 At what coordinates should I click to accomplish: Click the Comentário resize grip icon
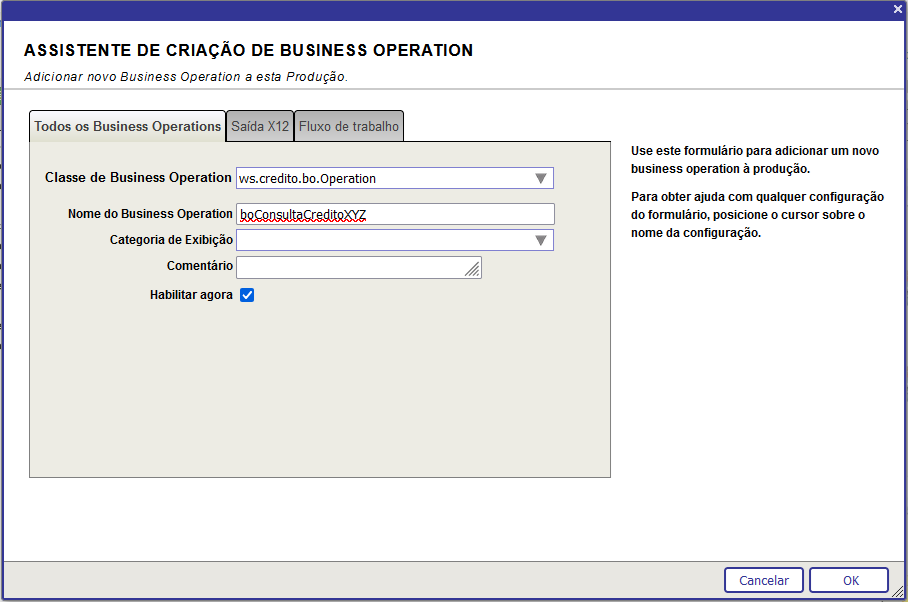pos(473,270)
